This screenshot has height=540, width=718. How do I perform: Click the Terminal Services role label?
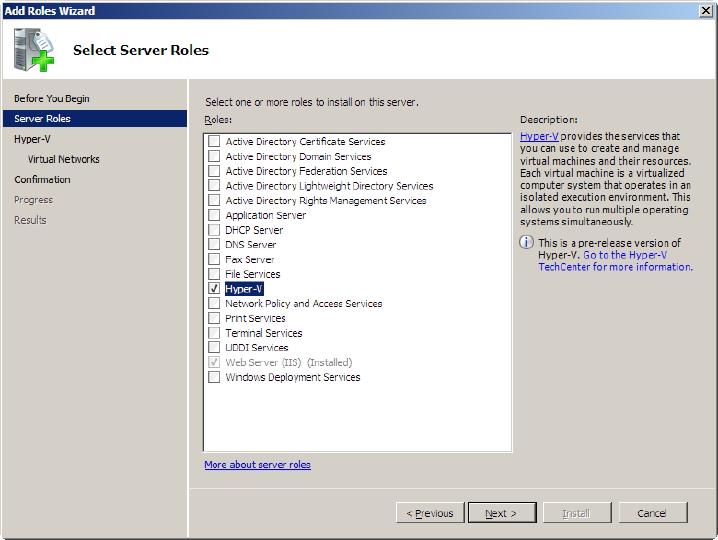point(264,333)
